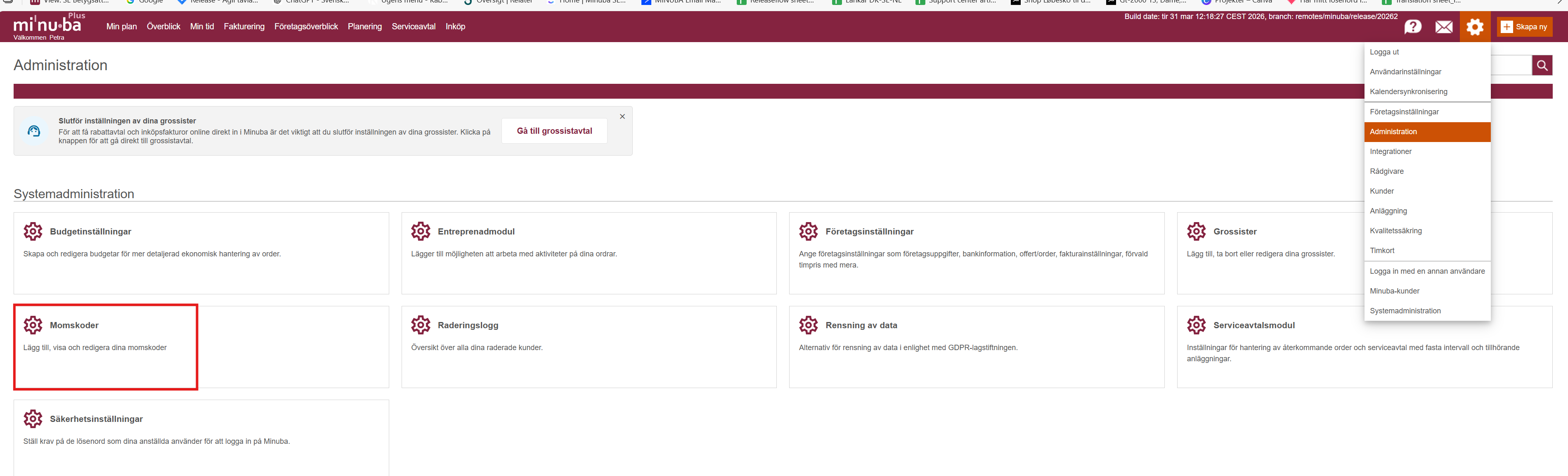Viewport: 1568px width, 476px height.
Task: Click the Entreprenadmodul gear icon
Action: coord(421,231)
